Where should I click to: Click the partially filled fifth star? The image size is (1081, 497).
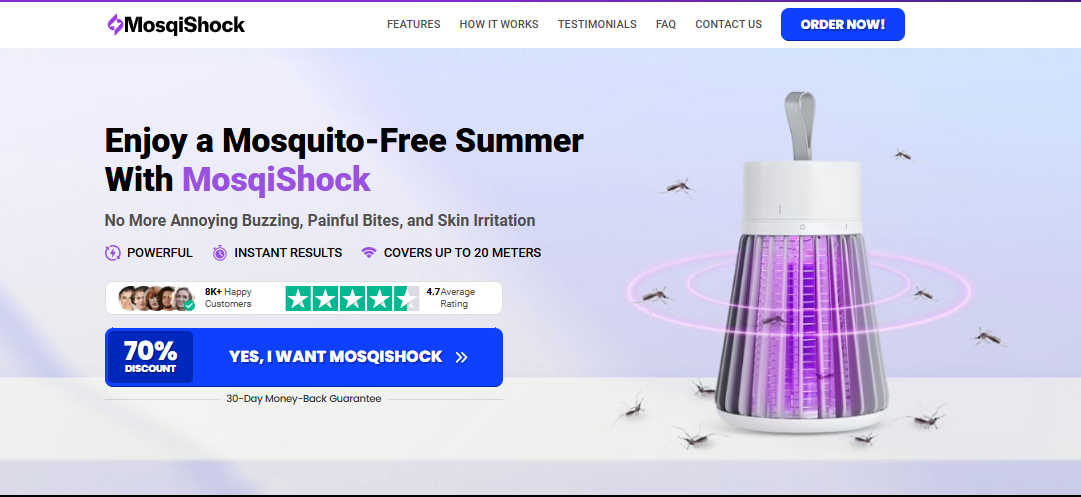pos(406,298)
